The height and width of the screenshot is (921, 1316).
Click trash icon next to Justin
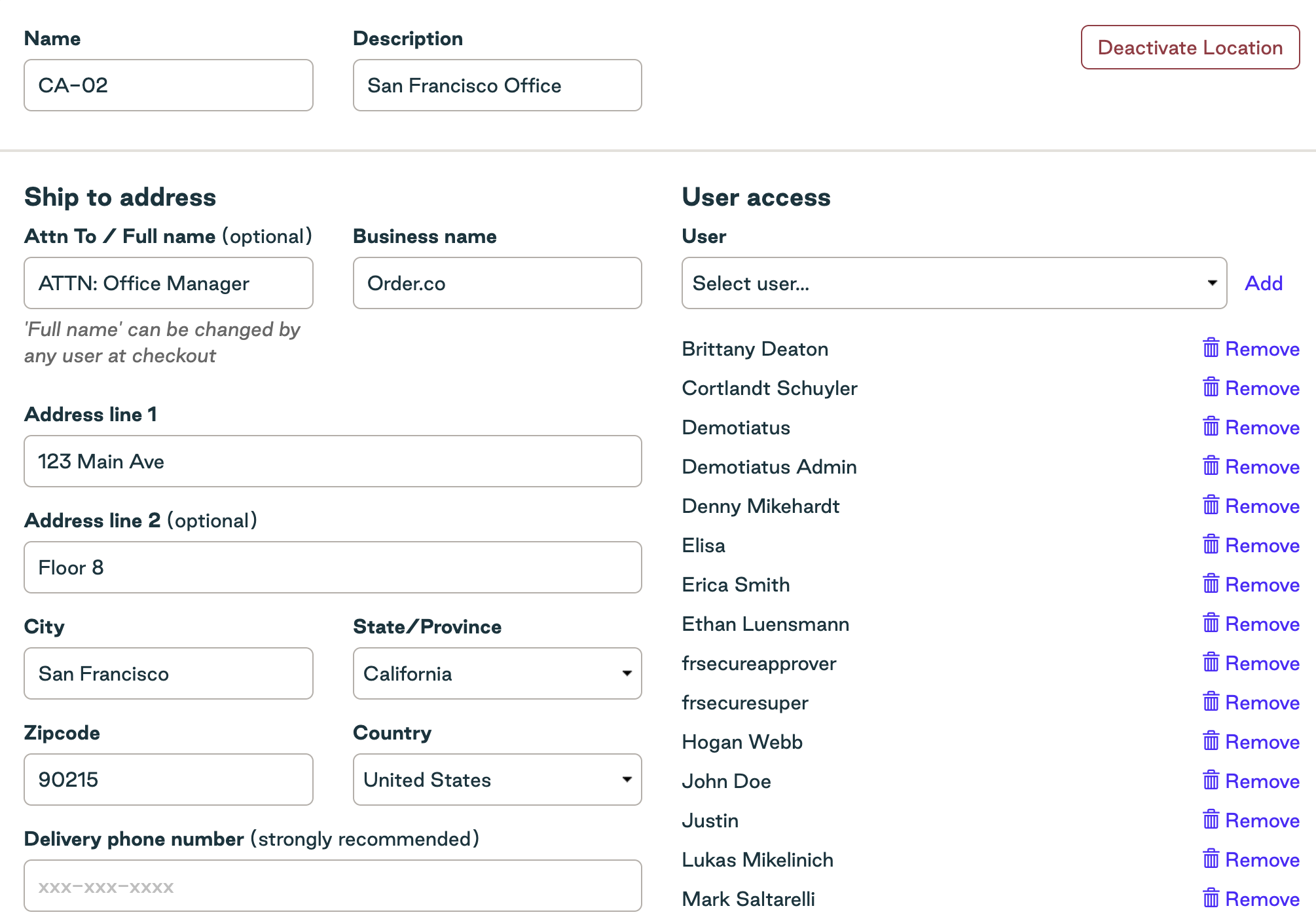pyautogui.click(x=1211, y=819)
